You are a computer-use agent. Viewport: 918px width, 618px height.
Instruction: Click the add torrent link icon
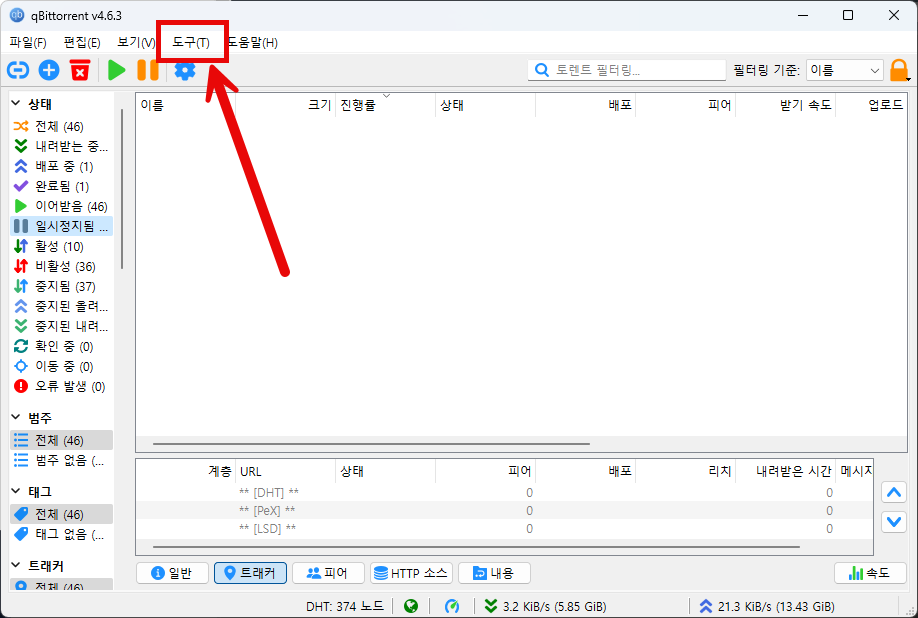18,70
